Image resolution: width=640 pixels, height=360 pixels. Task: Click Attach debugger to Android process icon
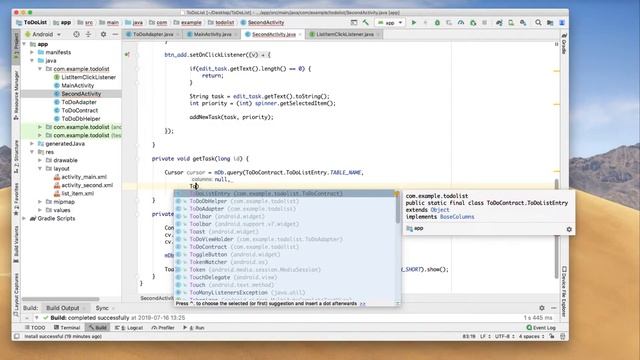pyautogui.click(x=473, y=23)
